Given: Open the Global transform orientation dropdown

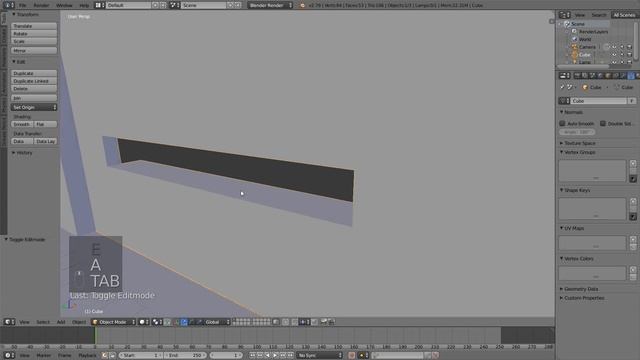Looking at the screenshot, I should (x=217, y=322).
